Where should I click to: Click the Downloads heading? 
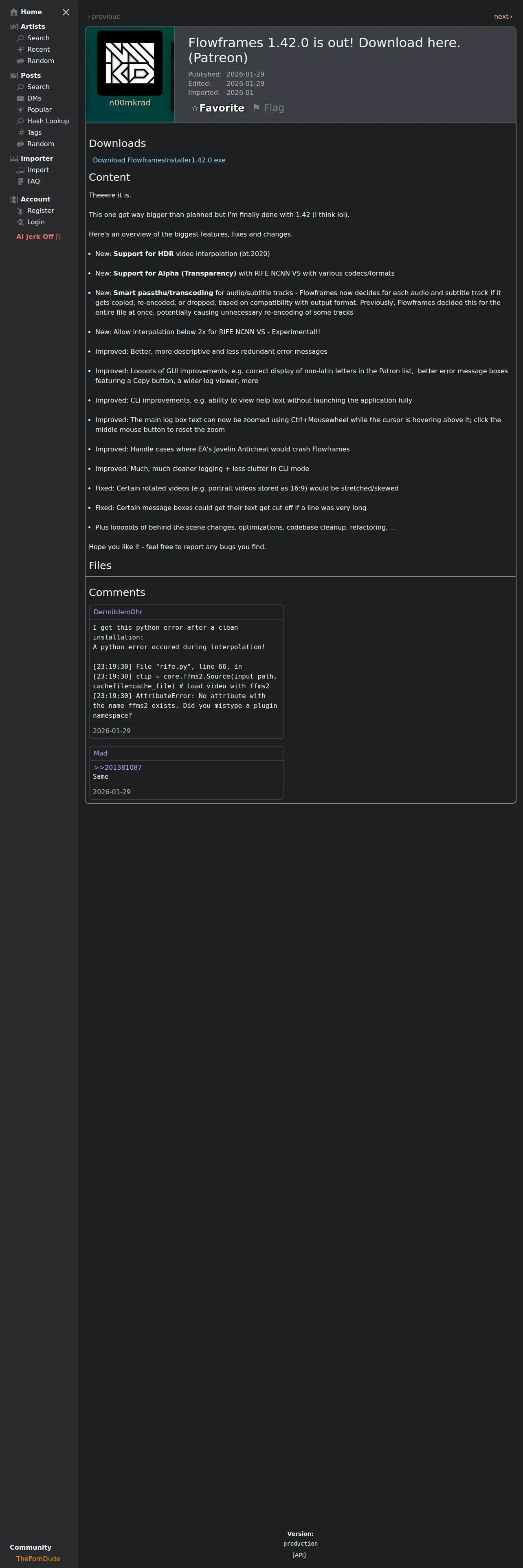coord(117,144)
